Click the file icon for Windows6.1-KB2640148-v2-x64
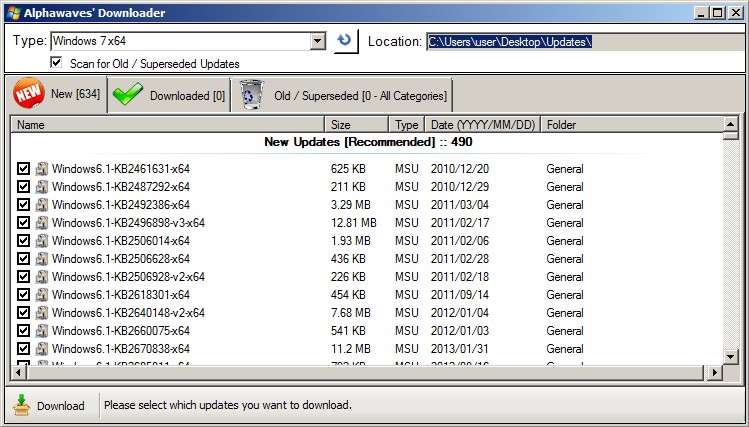Screen dimensions: 749x427 pyautogui.click(x=42, y=313)
